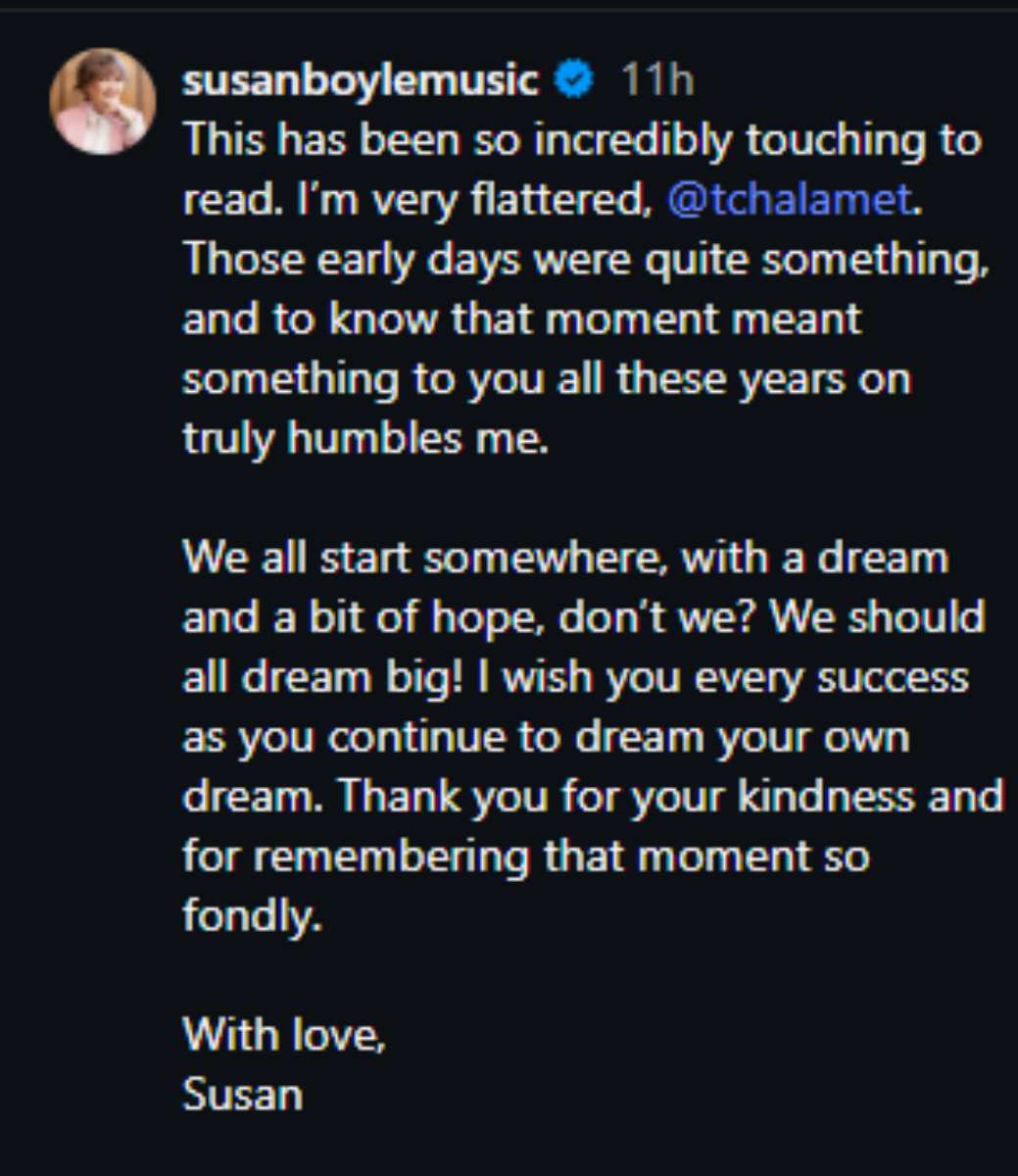Click the line "for remembering that moment so"
1018x1176 pixels.
[x=526, y=857]
